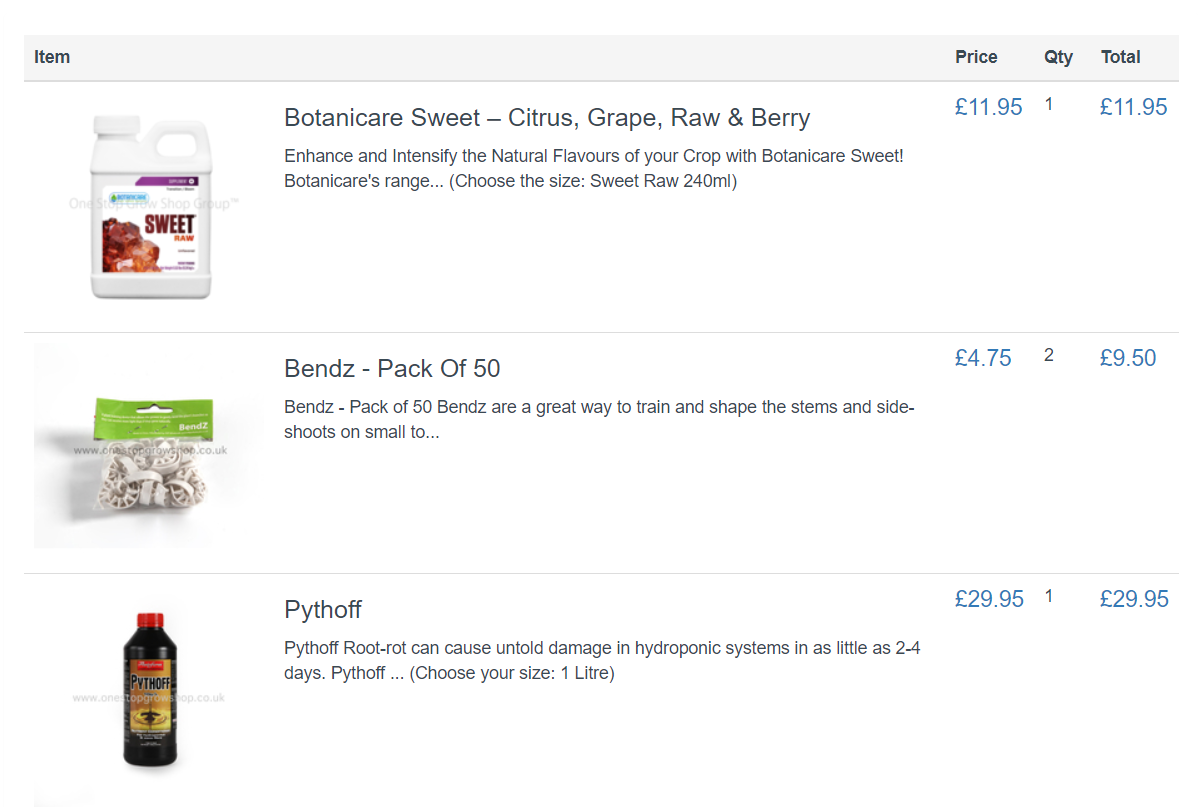Click the Qty column header
The height and width of the screenshot is (807, 1198).
click(1057, 57)
